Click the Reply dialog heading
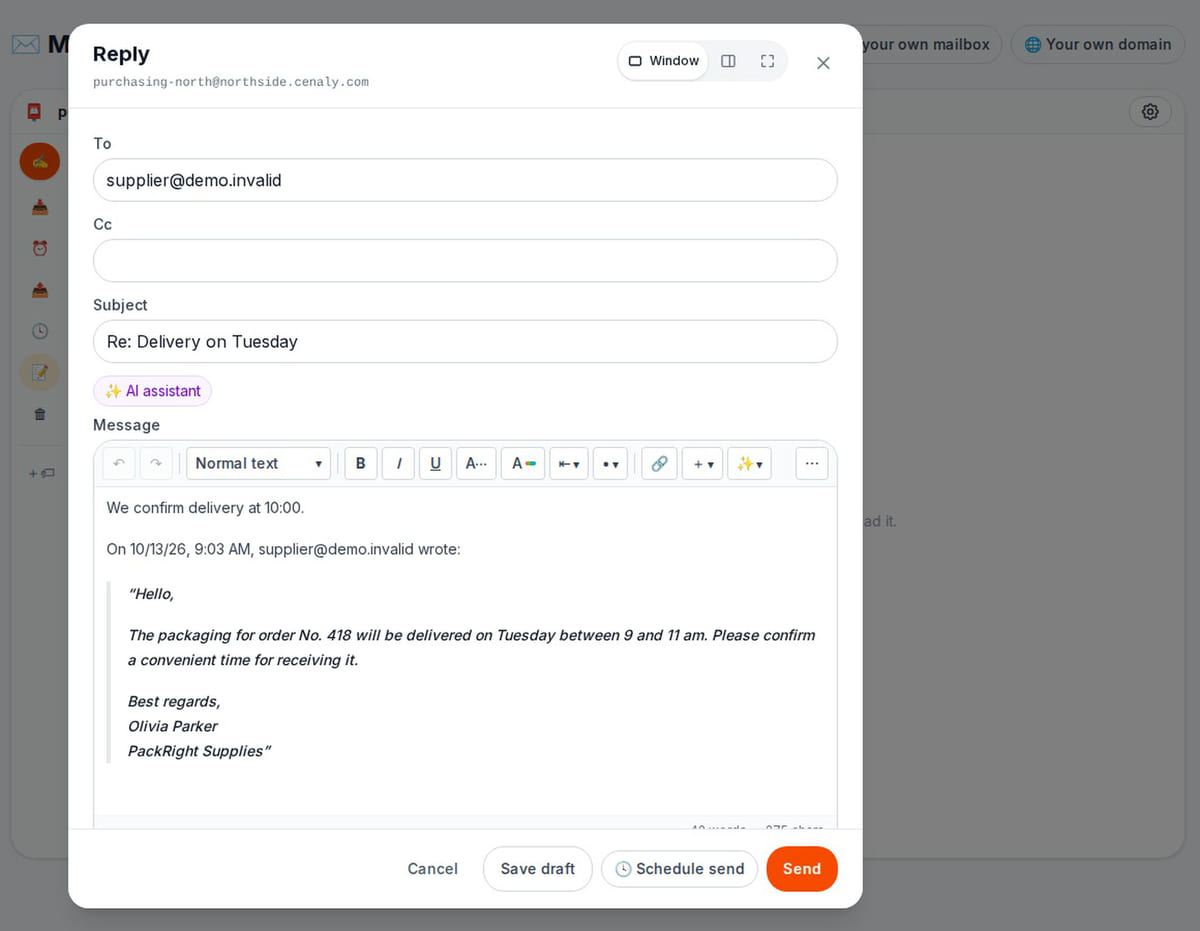The height and width of the screenshot is (931, 1200). pos(121,54)
